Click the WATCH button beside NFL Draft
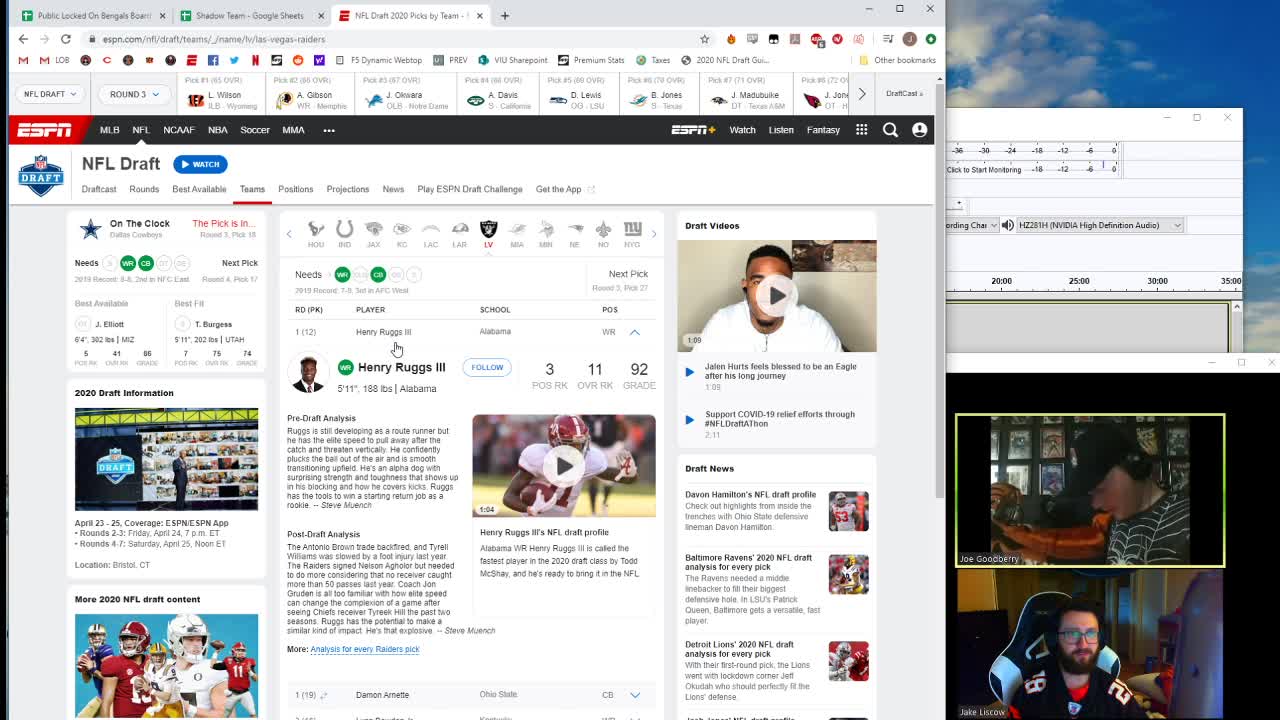Viewport: 1280px width, 720px height. click(200, 164)
